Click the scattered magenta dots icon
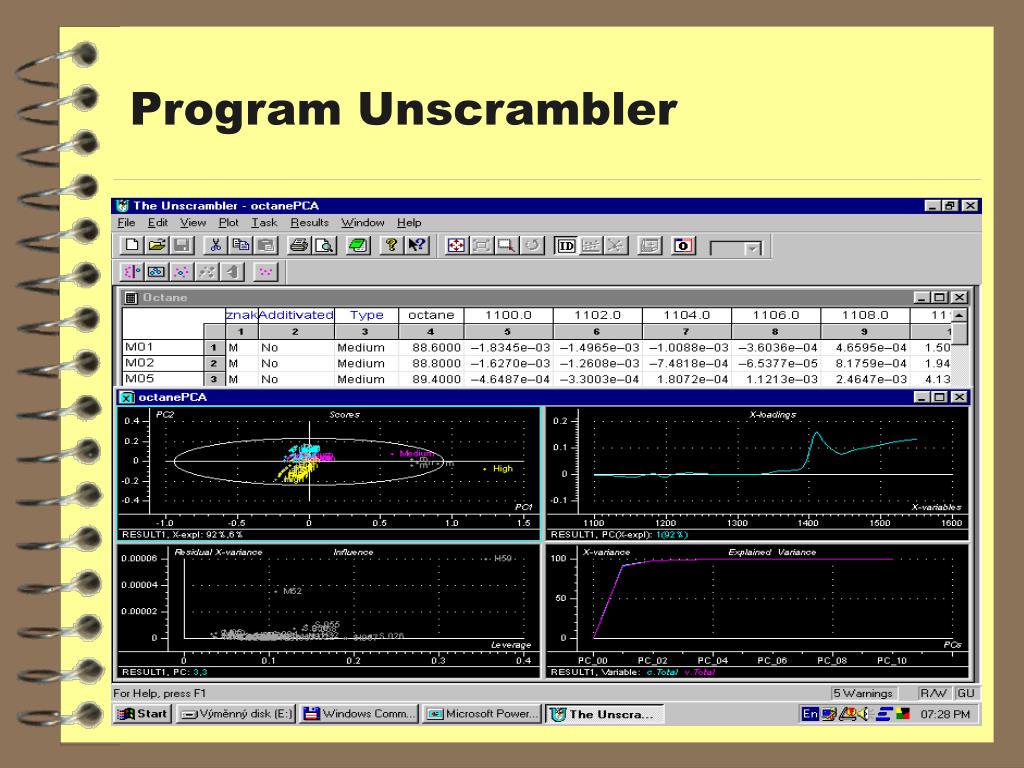 [x=182, y=271]
